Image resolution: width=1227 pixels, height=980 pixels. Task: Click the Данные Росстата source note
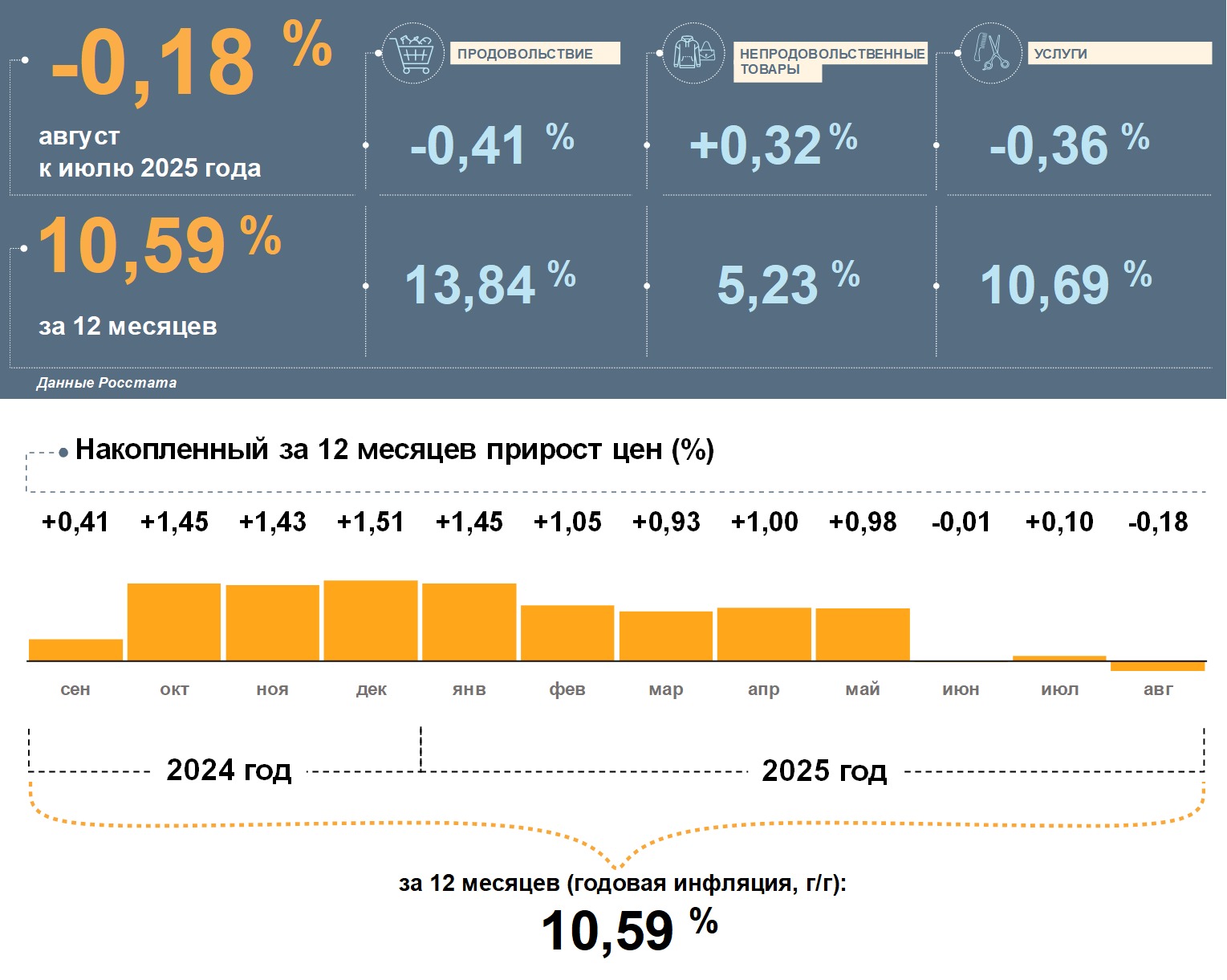107,383
